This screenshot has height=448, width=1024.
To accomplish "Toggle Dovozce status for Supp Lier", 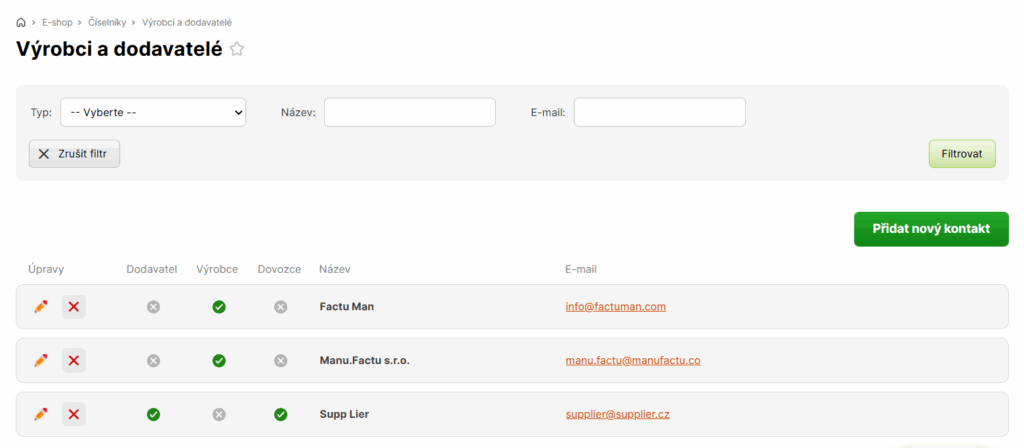I will (x=281, y=415).
